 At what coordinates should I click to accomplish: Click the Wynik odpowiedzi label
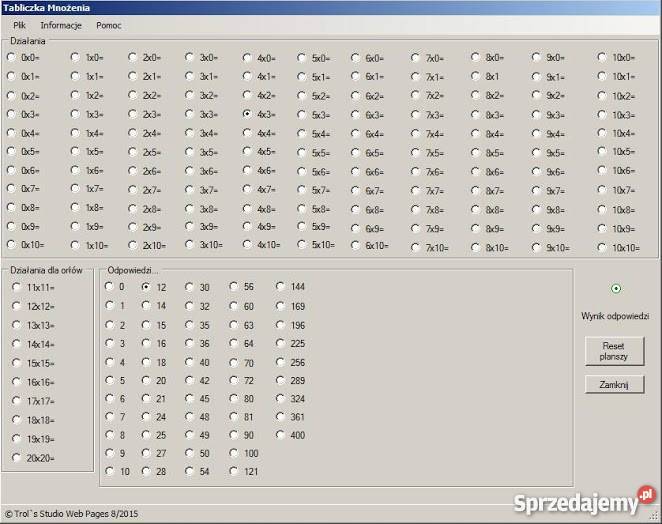615,316
